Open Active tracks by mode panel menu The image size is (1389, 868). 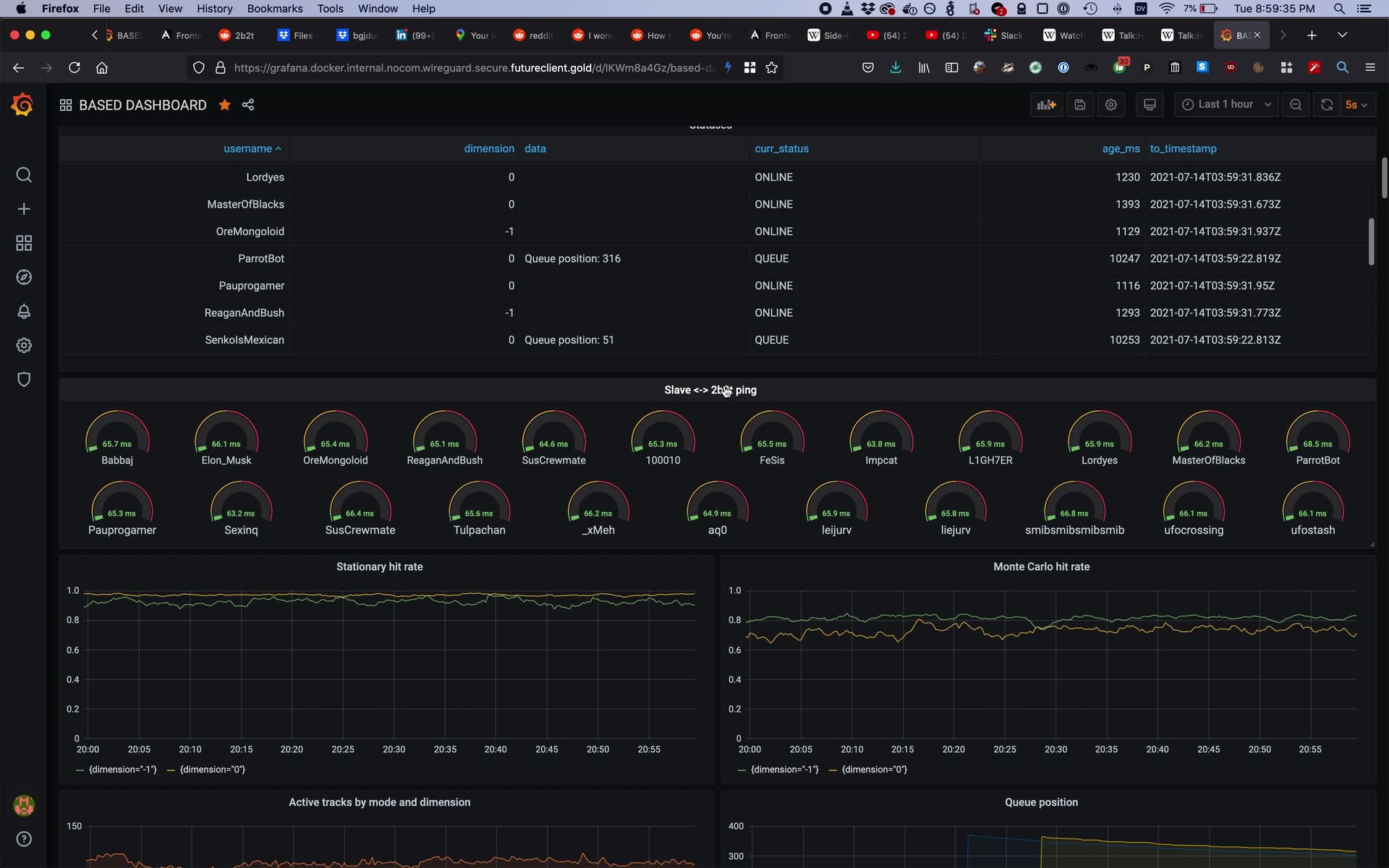click(x=379, y=802)
